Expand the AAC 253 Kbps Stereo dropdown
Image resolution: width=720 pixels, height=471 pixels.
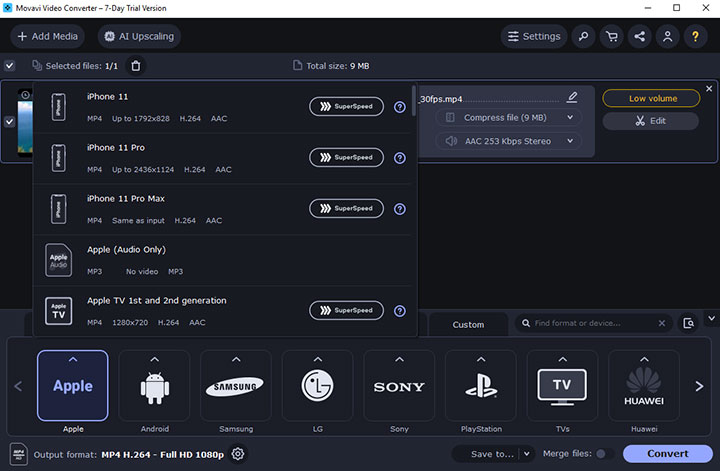point(508,141)
